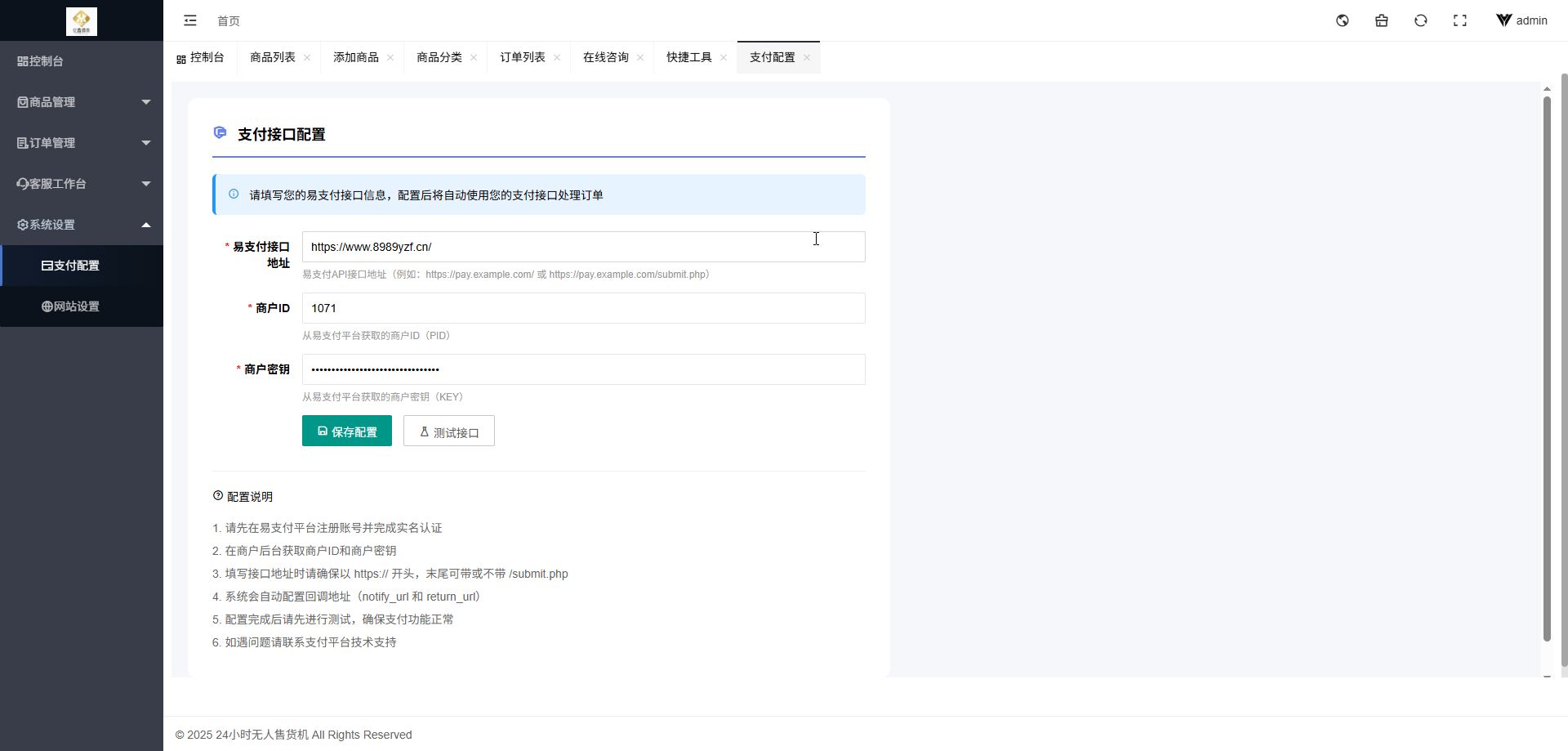The width and height of the screenshot is (1568, 751).
Task: Focus the 商户密钥 password field
Action: pos(584,369)
